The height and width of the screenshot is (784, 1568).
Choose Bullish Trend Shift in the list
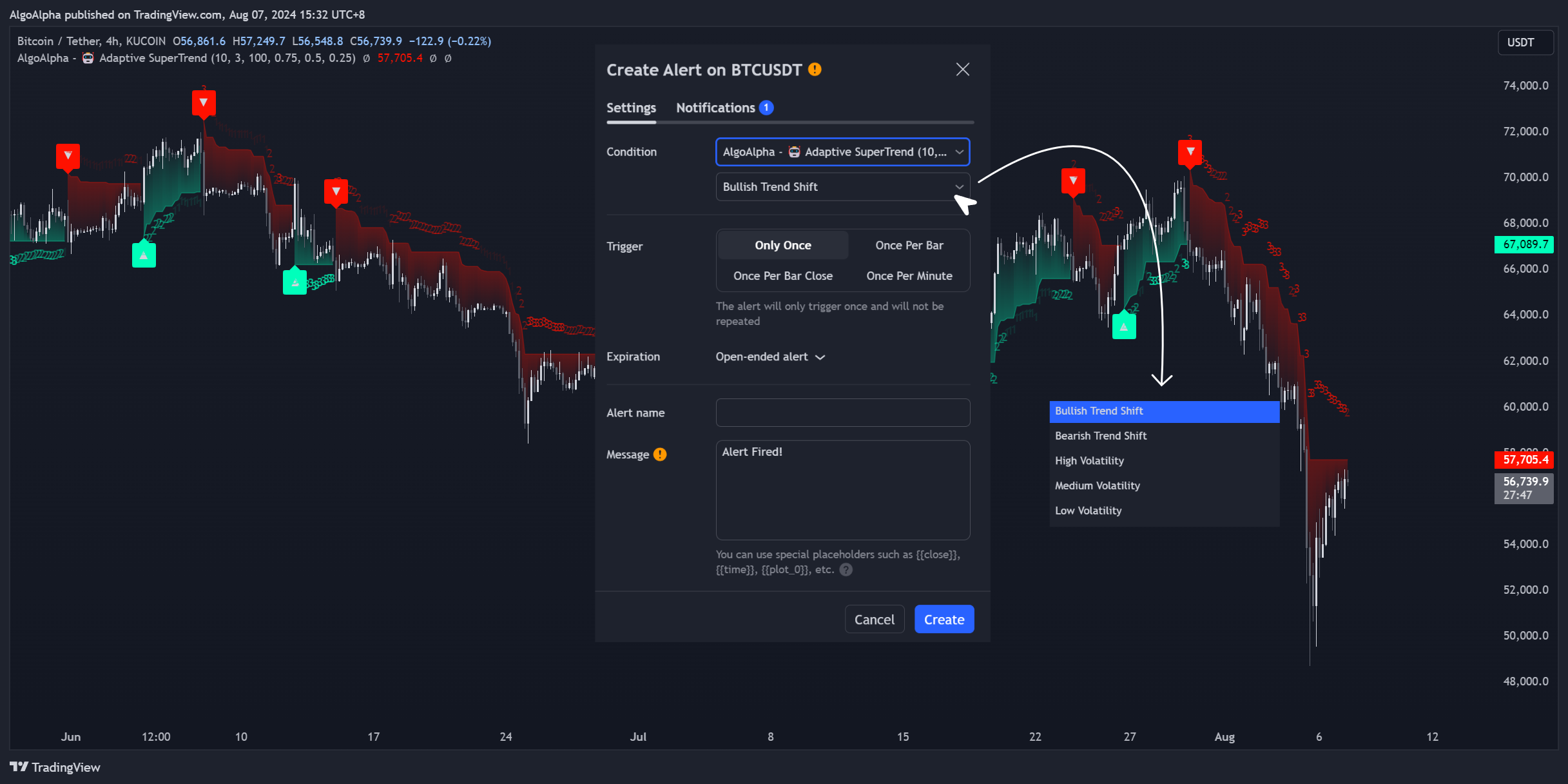click(1164, 411)
